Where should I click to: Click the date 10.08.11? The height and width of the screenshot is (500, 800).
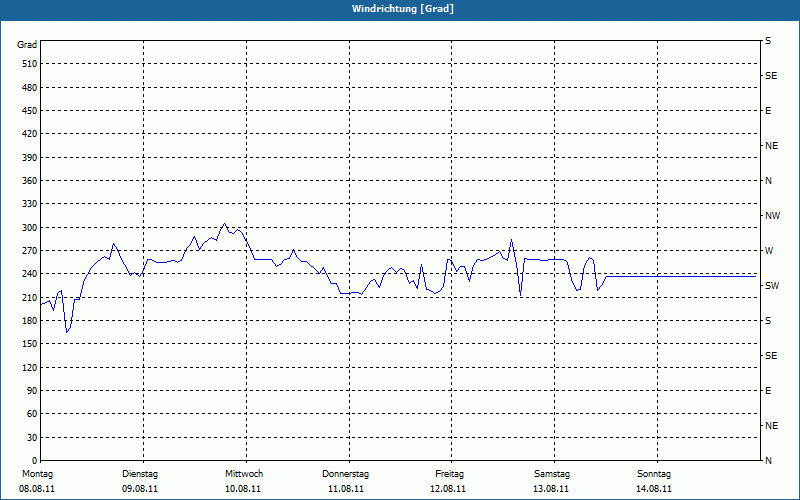coord(243,489)
